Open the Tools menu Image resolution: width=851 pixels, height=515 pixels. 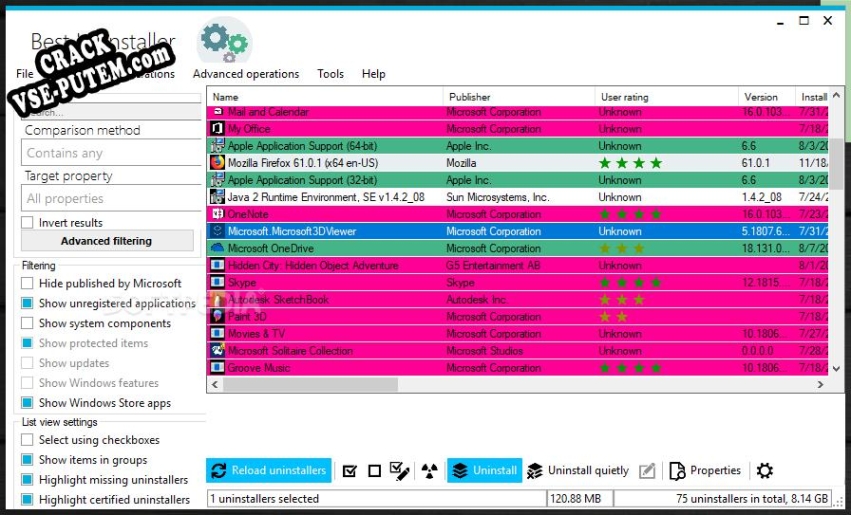coord(331,74)
